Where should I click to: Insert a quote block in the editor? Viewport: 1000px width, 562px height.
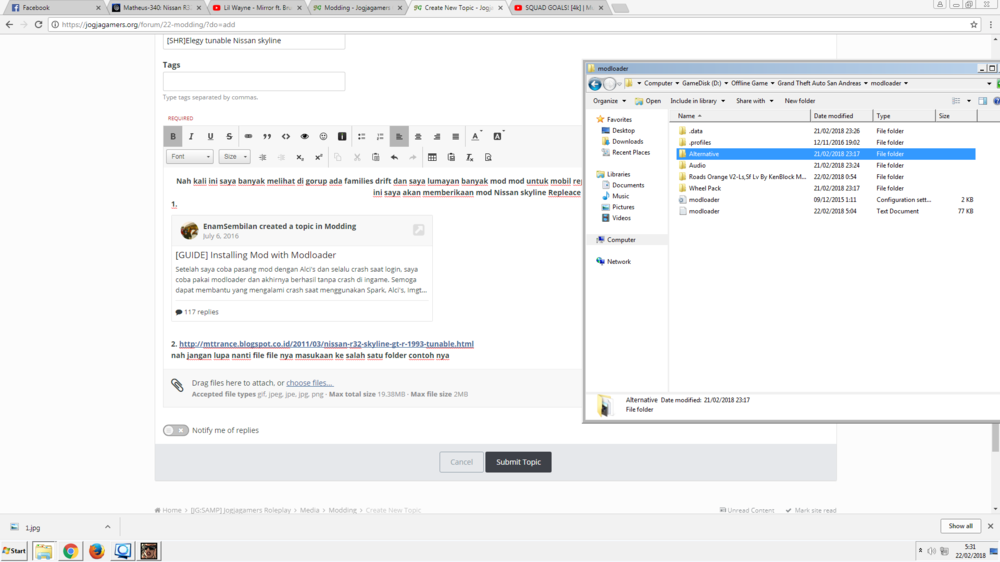pyautogui.click(x=267, y=137)
